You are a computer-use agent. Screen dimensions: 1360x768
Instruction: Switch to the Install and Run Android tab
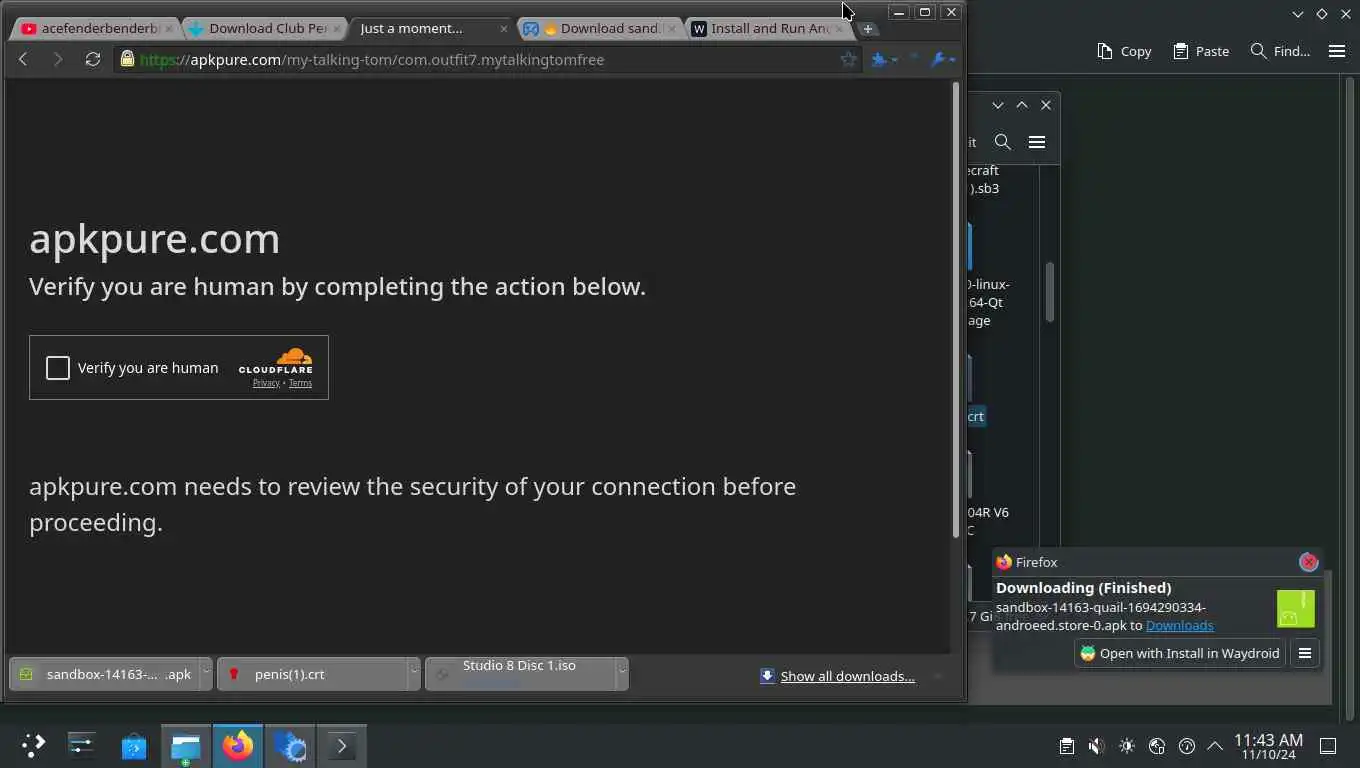[x=768, y=29]
